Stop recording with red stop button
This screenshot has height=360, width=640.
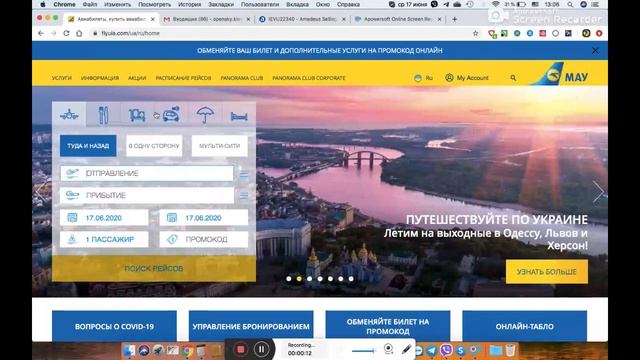[240, 349]
